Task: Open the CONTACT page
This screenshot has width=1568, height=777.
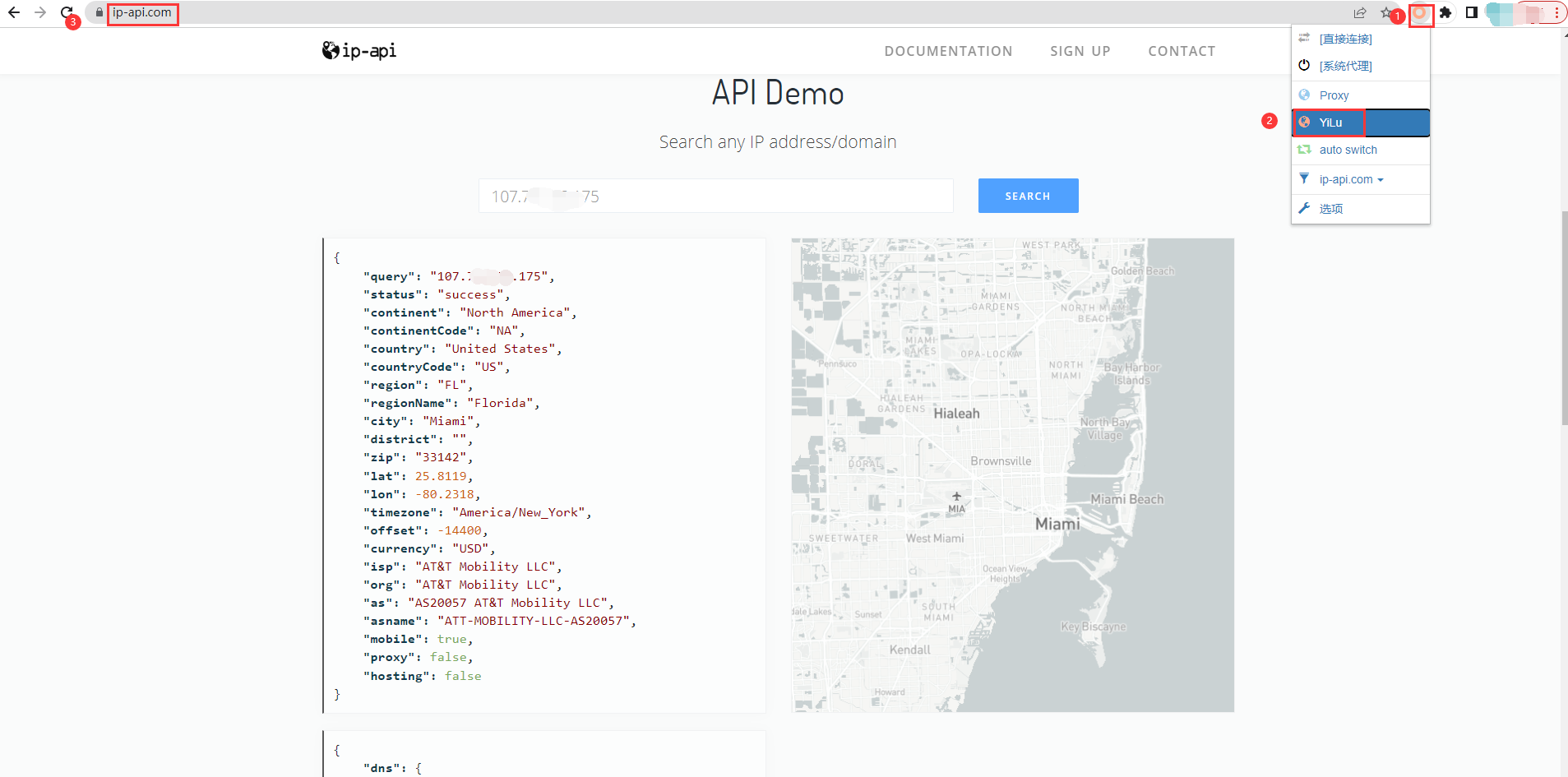Action: click(x=1182, y=51)
